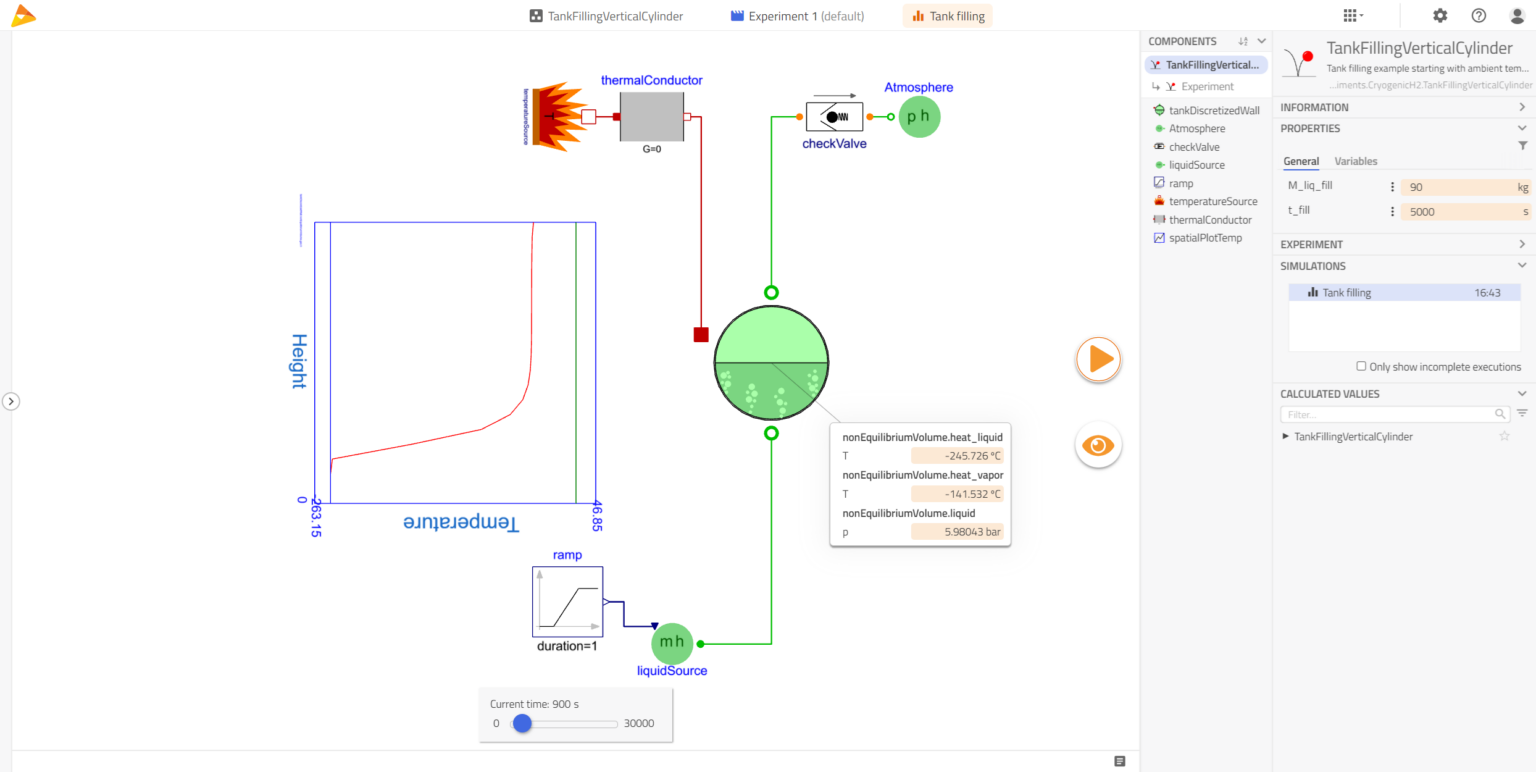
Task: Switch to the Variables tab
Action: pyautogui.click(x=1355, y=161)
